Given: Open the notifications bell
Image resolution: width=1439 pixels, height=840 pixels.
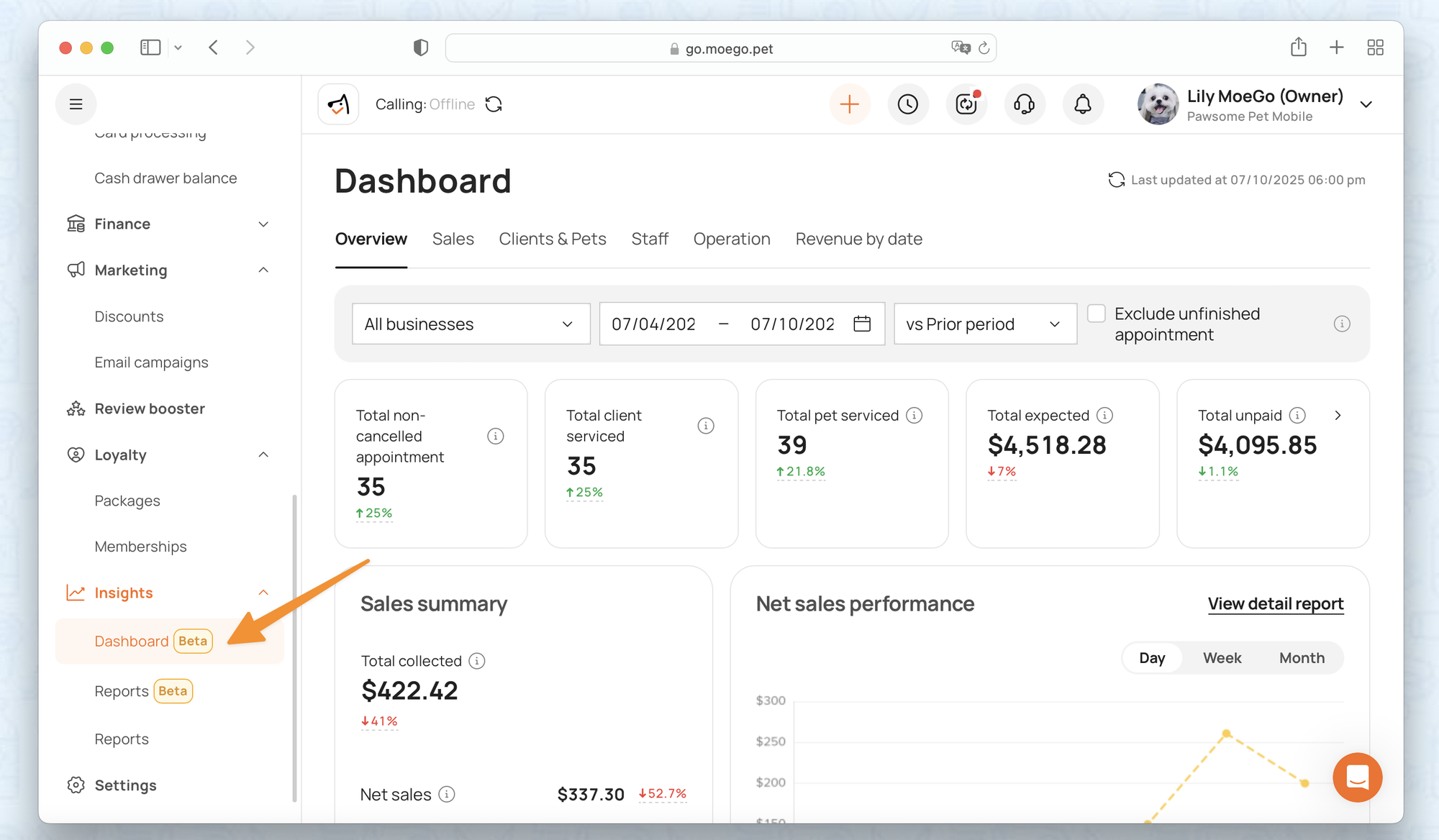Looking at the screenshot, I should 1082,104.
